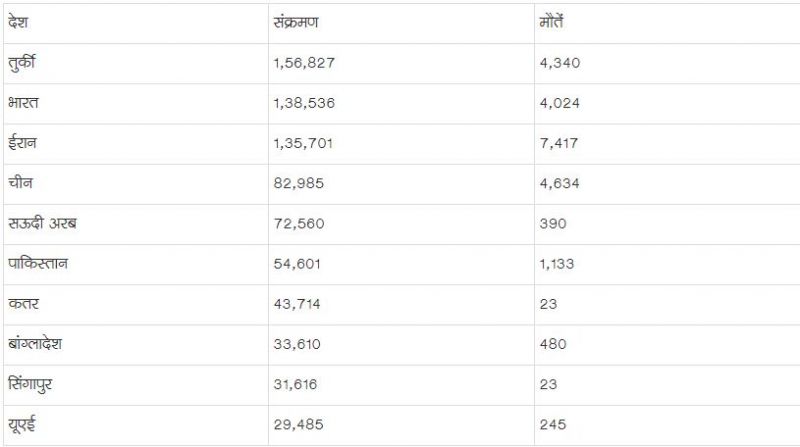800x447 pixels.
Task: Click the पाकिस्तान row label
Action: click(x=39, y=263)
